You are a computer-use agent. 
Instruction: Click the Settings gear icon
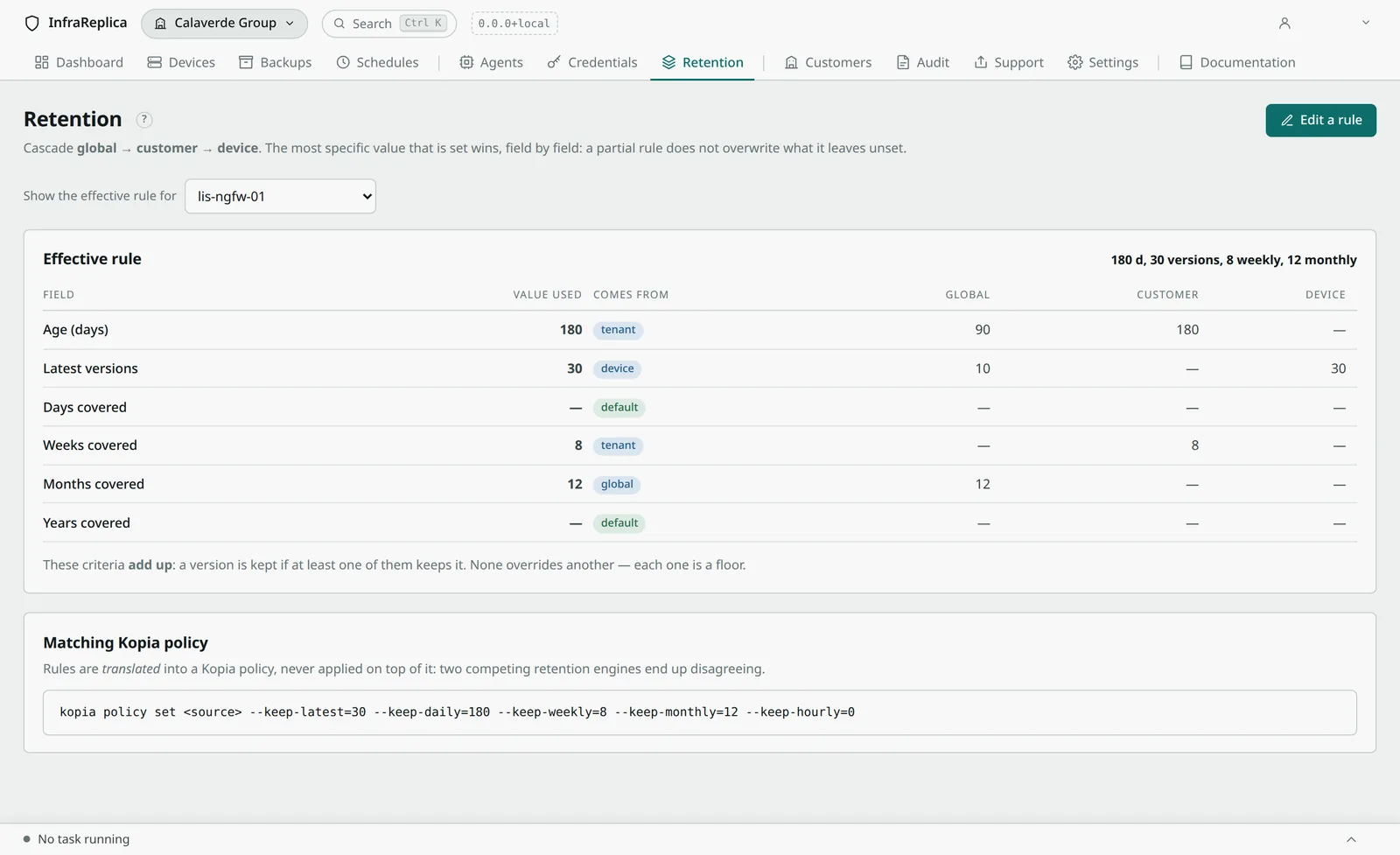coord(1075,62)
